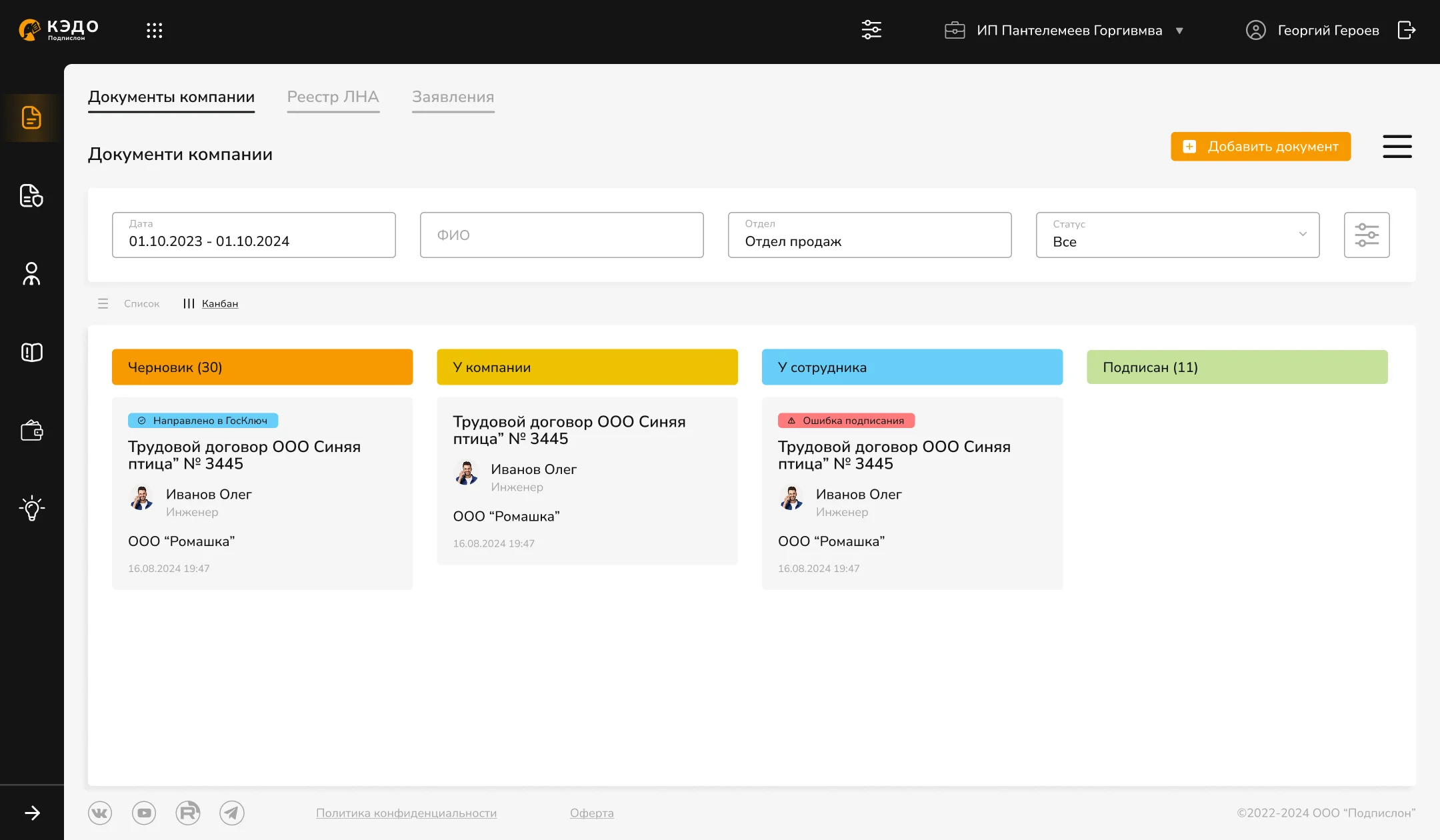Open advanced filters button

click(1367, 235)
